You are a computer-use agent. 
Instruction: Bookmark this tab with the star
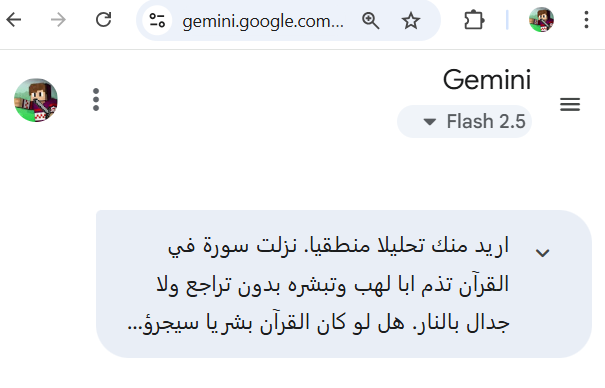tap(411, 20)
